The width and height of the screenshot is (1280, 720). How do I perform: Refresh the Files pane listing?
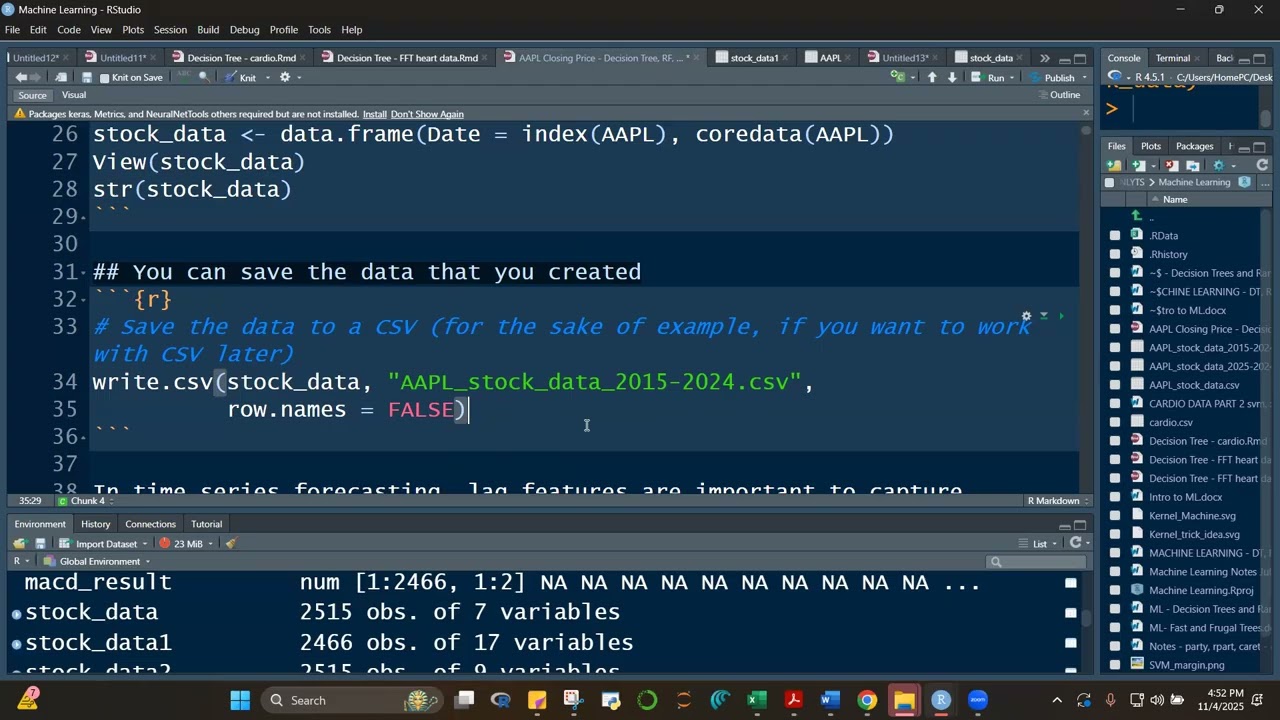point(1262,165)
